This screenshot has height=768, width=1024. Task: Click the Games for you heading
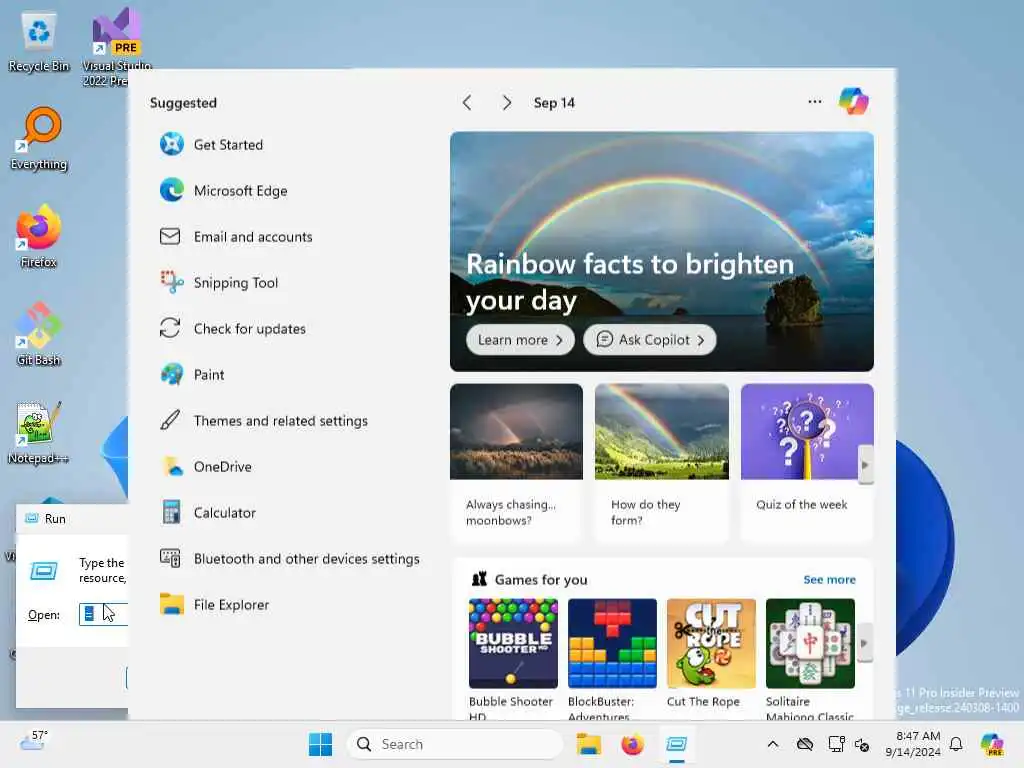541,579
